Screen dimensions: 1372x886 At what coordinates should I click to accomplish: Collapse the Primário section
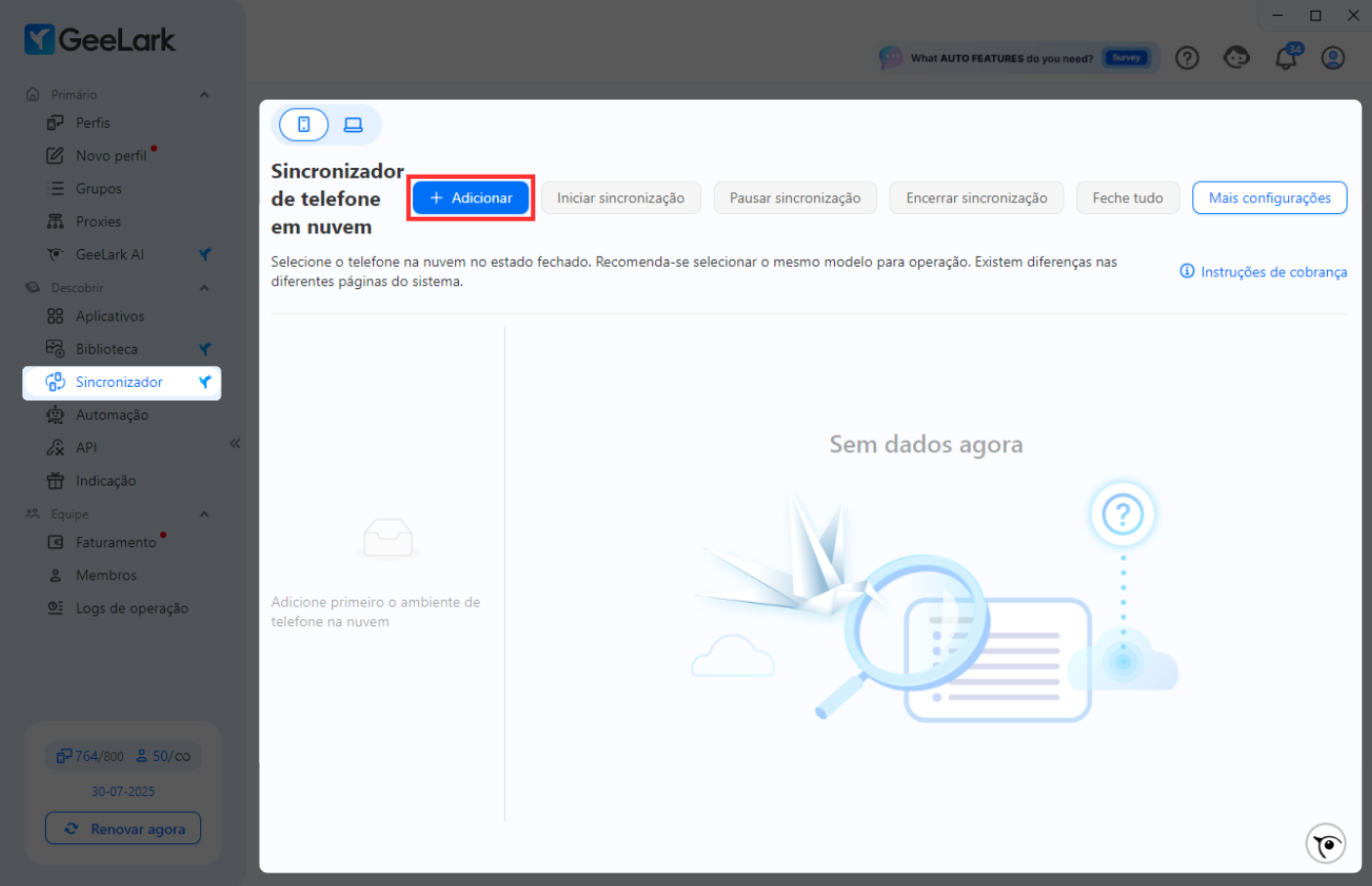coord(204,95)
